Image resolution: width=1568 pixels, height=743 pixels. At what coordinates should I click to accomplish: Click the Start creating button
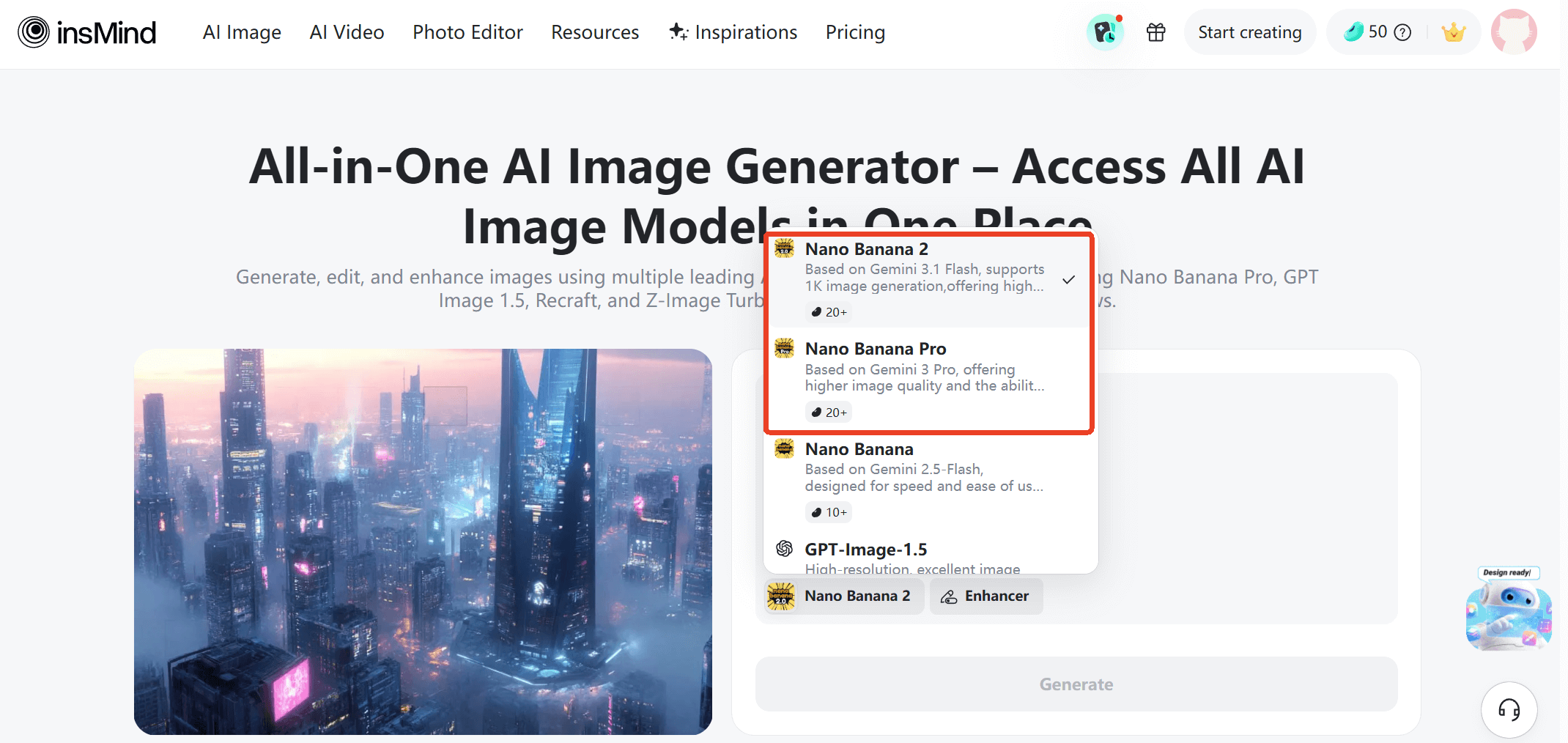coord(1250,32)
